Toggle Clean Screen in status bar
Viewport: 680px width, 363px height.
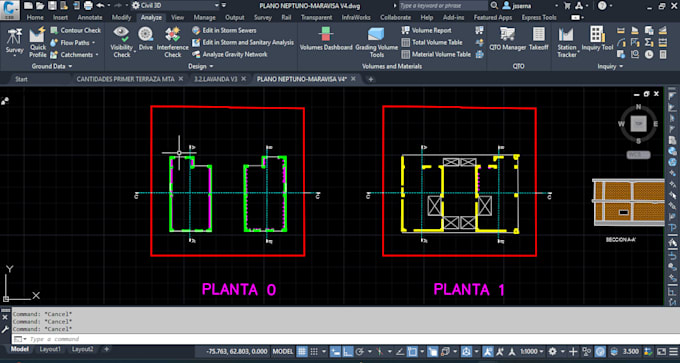(662, 351)
